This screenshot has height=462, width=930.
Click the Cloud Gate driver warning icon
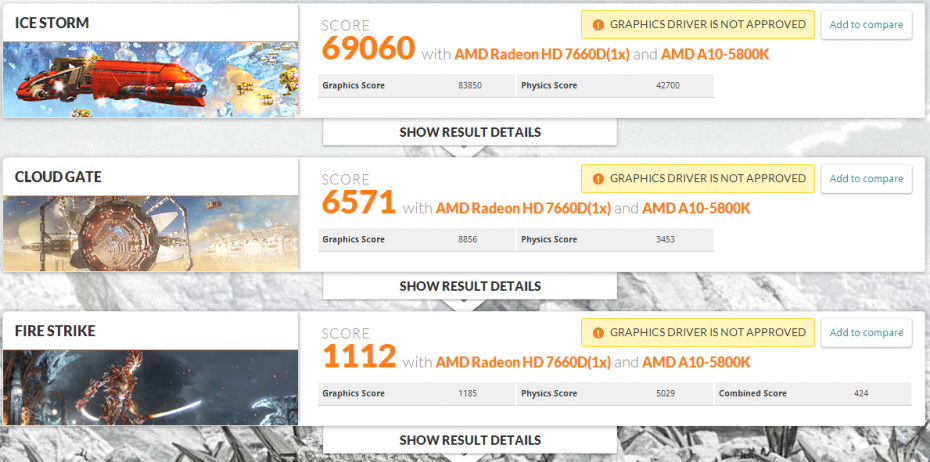(598, 179)
